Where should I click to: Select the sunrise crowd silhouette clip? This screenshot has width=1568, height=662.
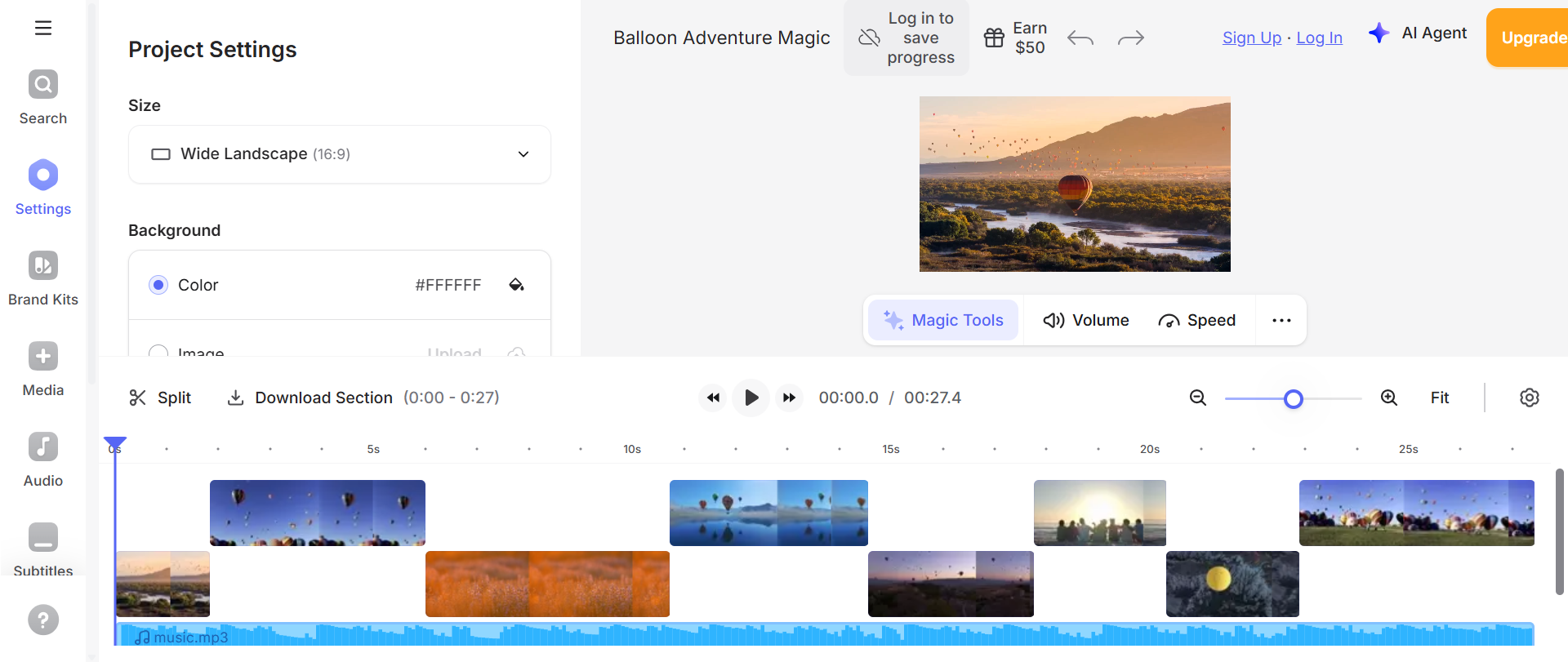1100,513
